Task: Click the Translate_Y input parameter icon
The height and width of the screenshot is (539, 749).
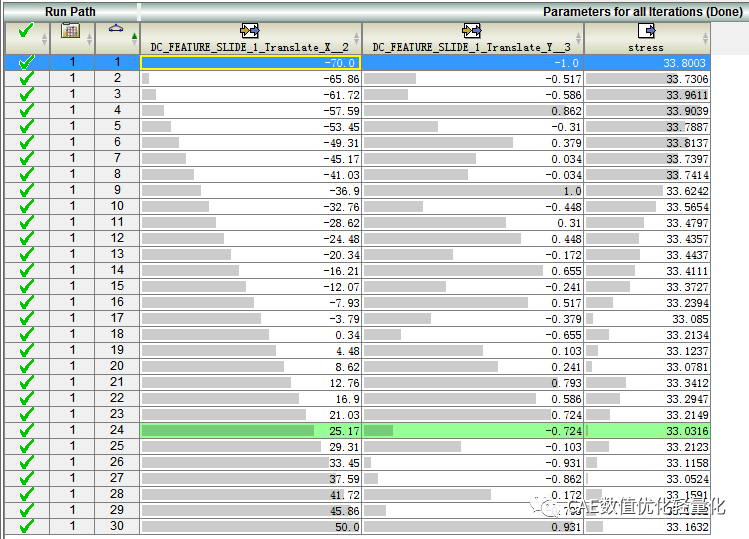Action: (x=471, y=31)
